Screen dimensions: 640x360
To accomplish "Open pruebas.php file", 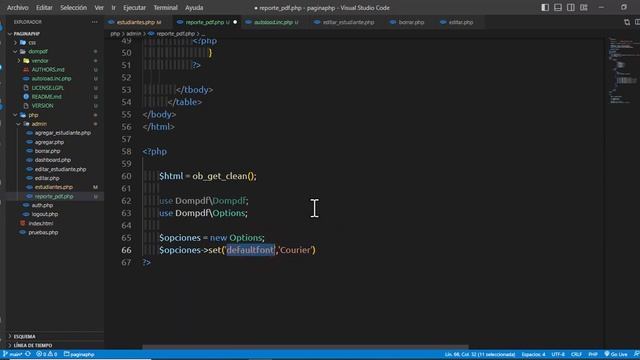I will click(43, 232).
